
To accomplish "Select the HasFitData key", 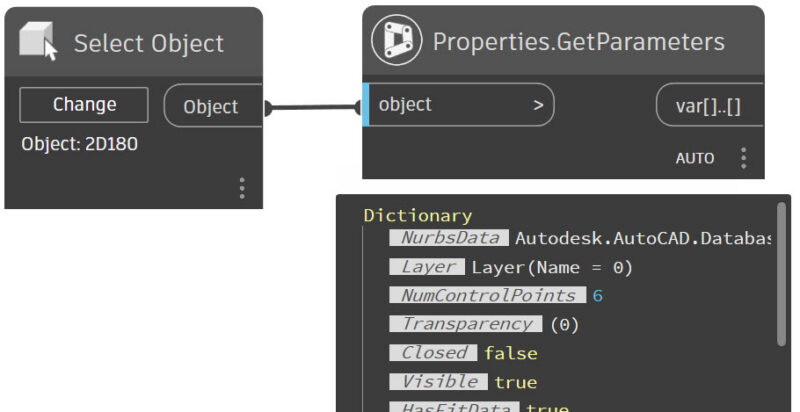I will [454, 407].
